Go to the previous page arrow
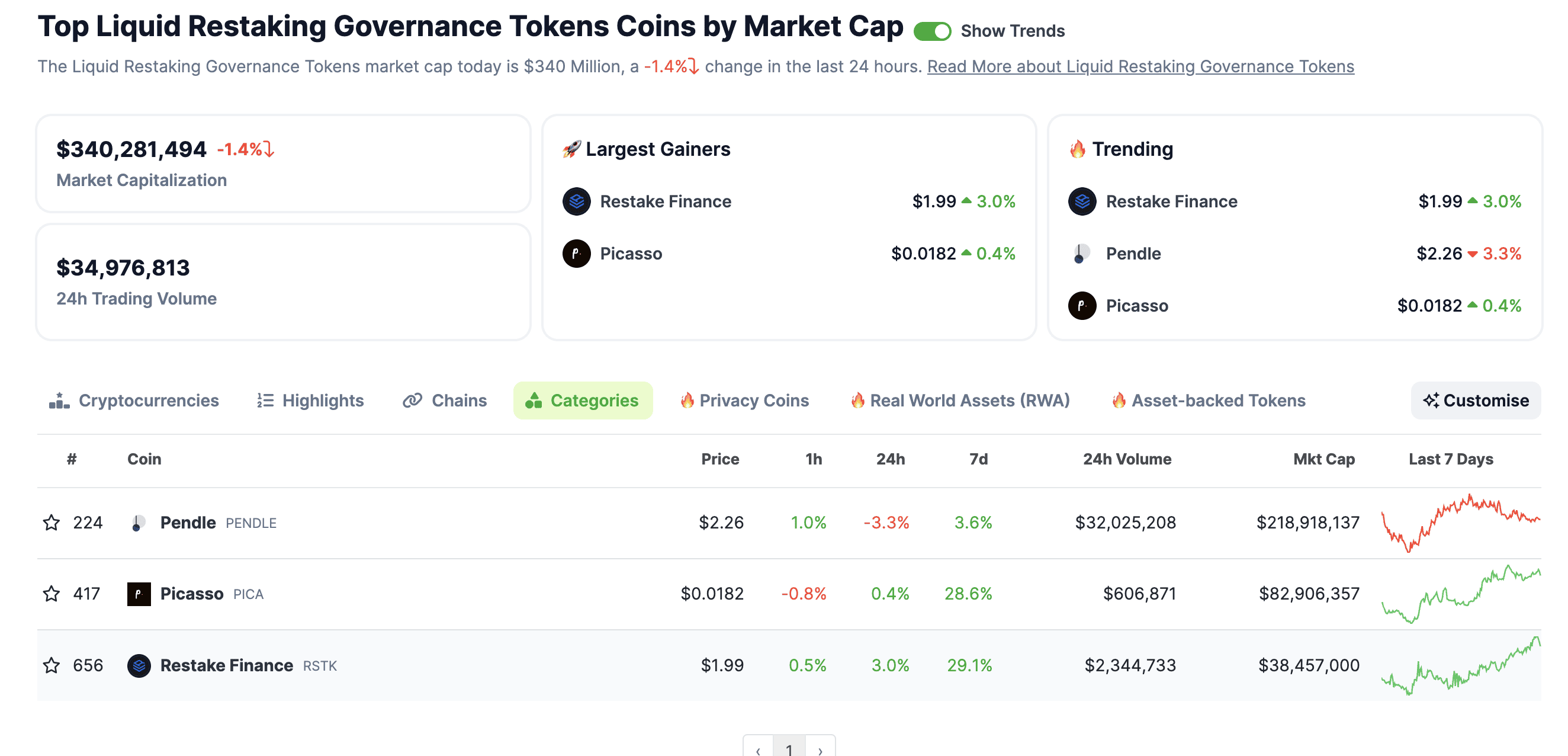Image resolution: width=1568 pixels, height=756 pixels. [x=759, y=749]
